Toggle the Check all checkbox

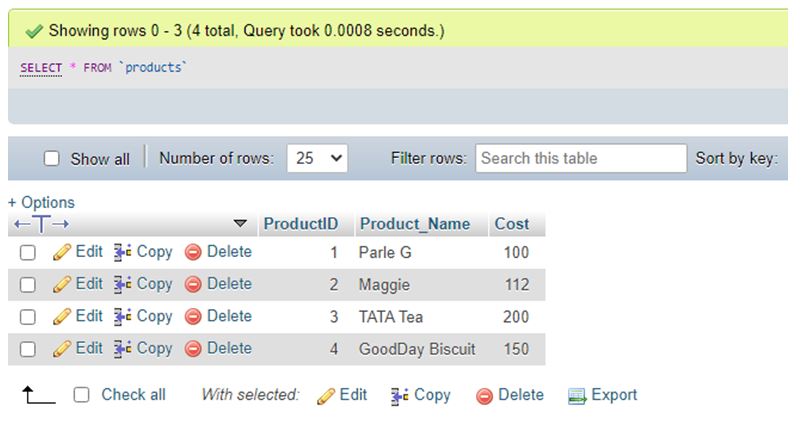[82, 395]
